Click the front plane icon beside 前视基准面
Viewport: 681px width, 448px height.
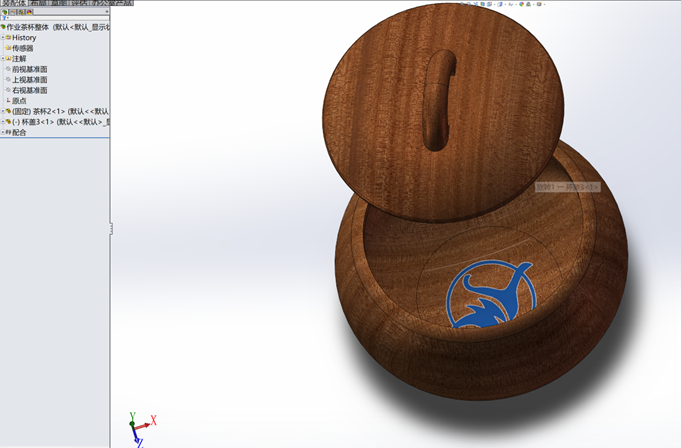click(8, 69)
